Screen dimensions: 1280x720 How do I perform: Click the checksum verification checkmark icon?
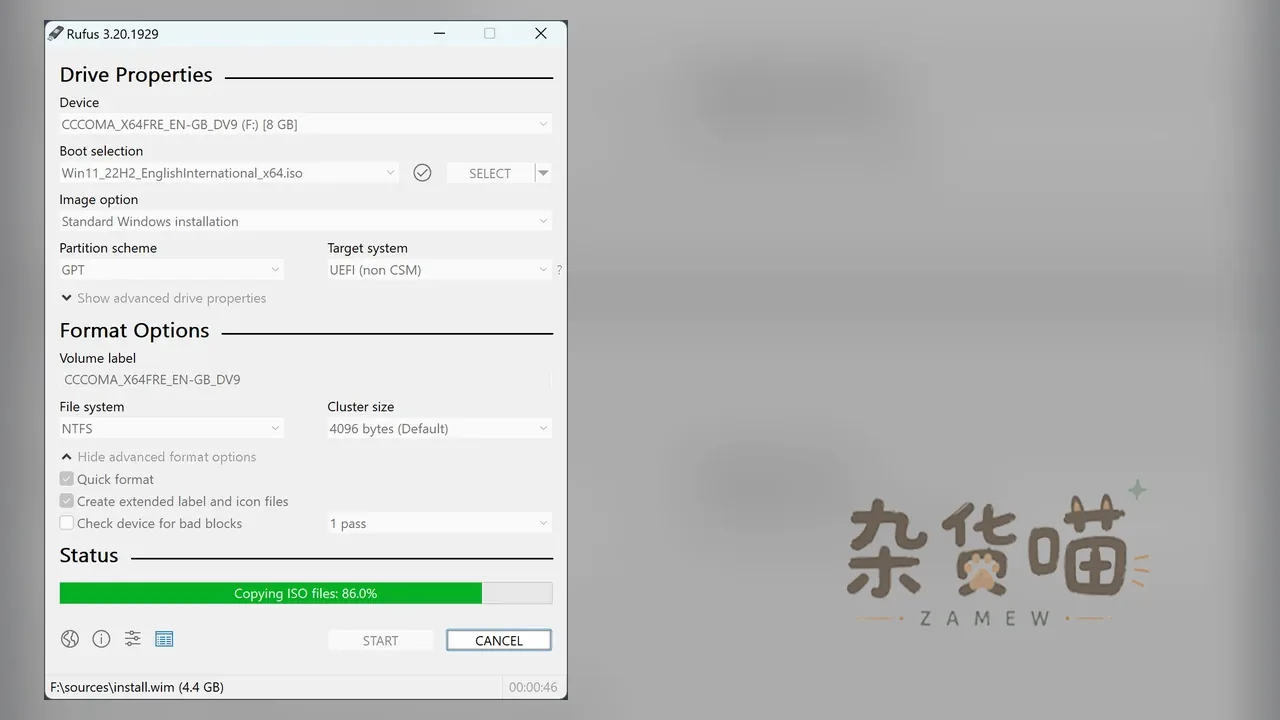tap(422, 173)
